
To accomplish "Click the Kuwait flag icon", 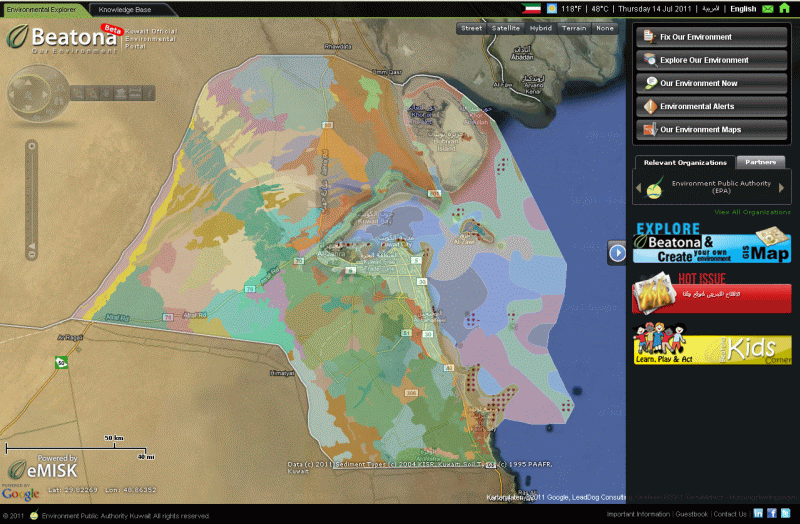I will [x=531, y=8].
